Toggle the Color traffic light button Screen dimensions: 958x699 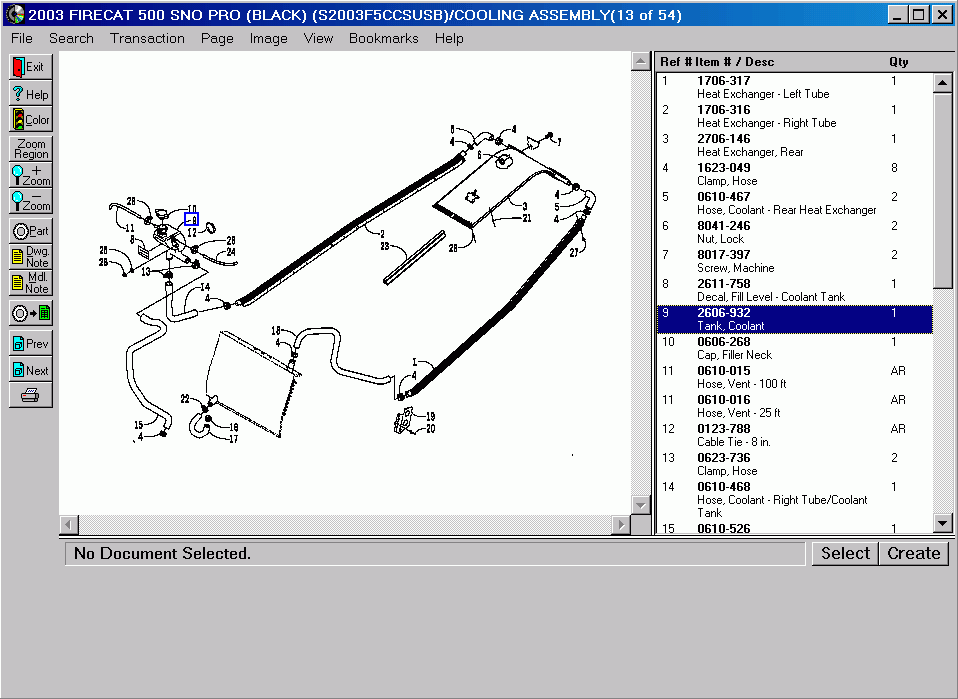30,120
